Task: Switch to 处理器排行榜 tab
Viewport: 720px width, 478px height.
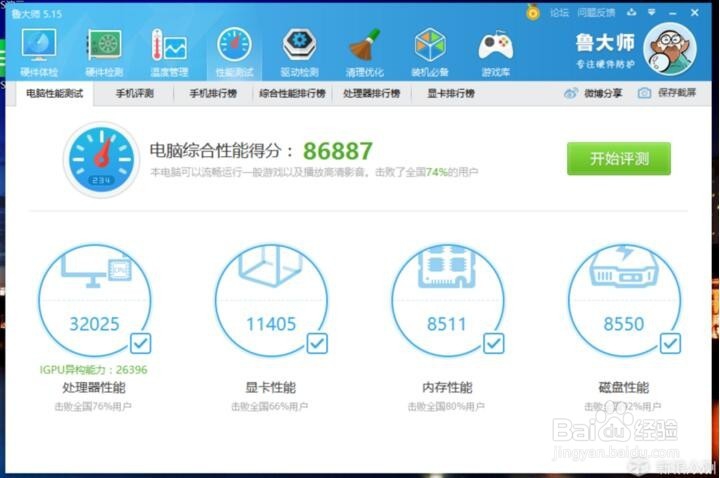Action: tap(371, 94)
